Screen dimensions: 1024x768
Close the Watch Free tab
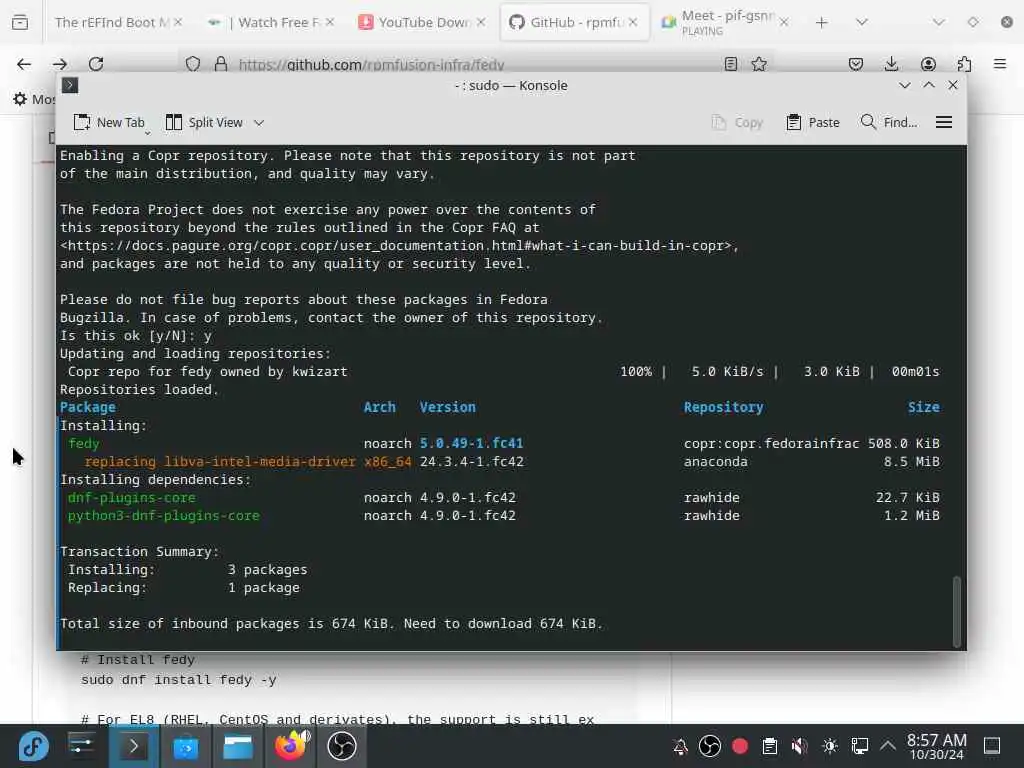tap(330, 22)
